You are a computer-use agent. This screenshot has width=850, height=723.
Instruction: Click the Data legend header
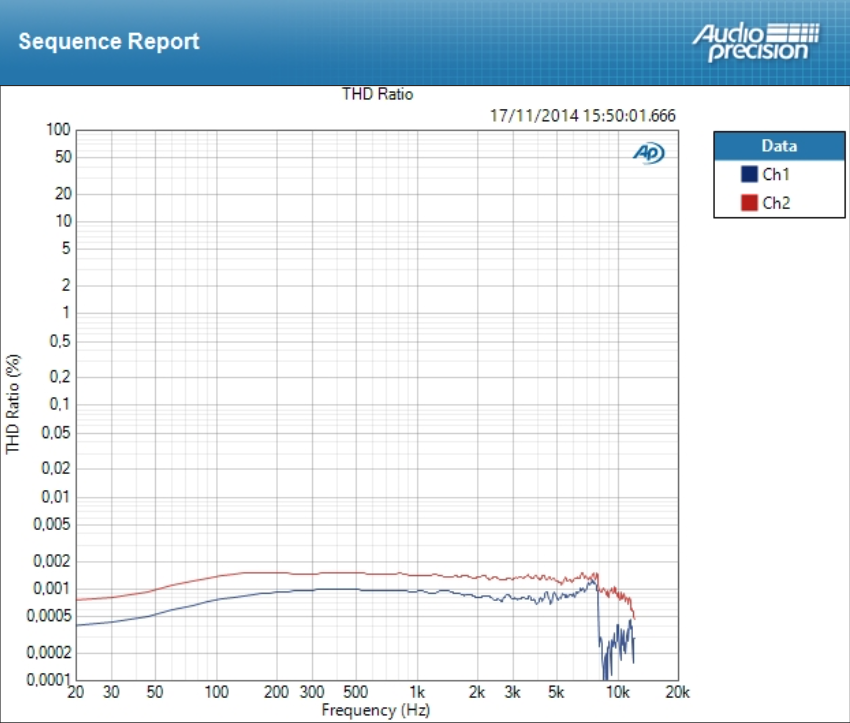point(779,146)
